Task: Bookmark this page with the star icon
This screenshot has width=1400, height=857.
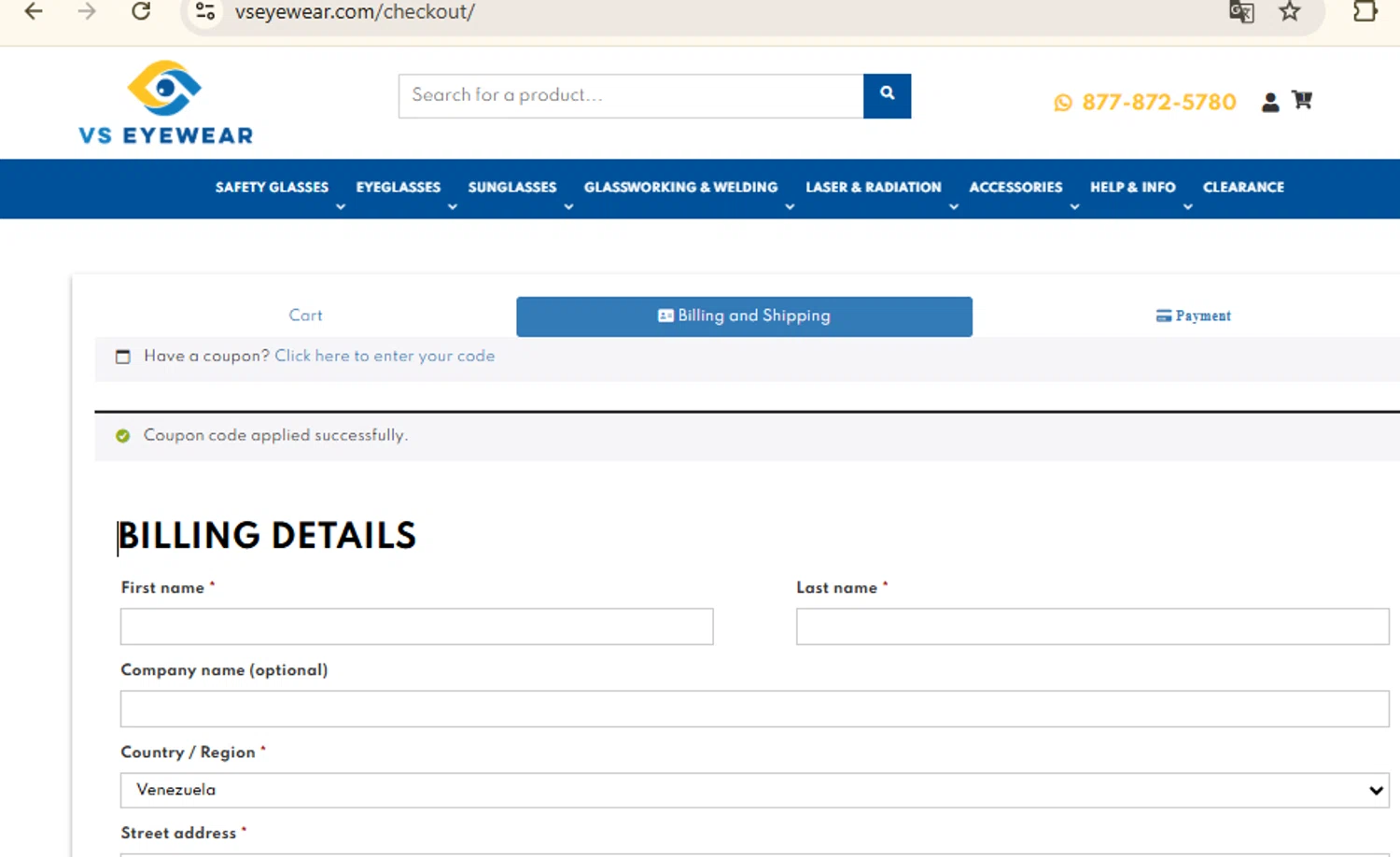Action: click(1290, 11)
